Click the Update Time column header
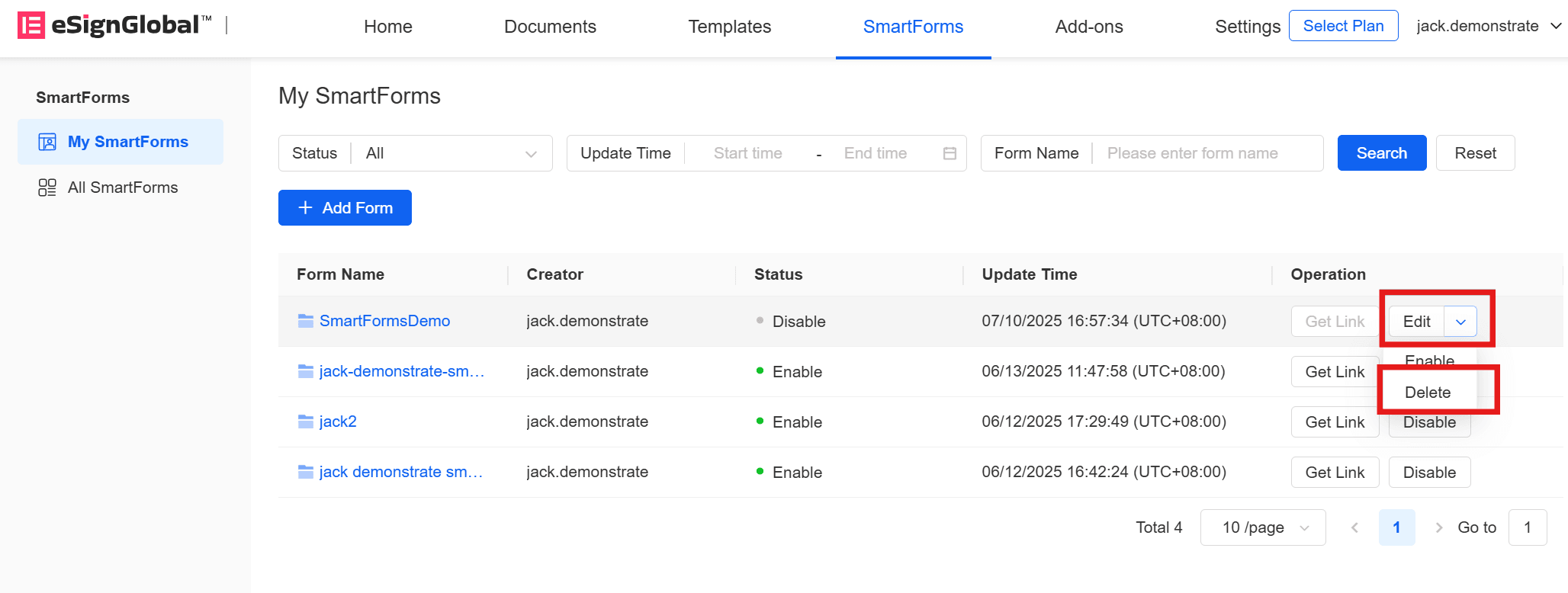 coord(1029,274)
